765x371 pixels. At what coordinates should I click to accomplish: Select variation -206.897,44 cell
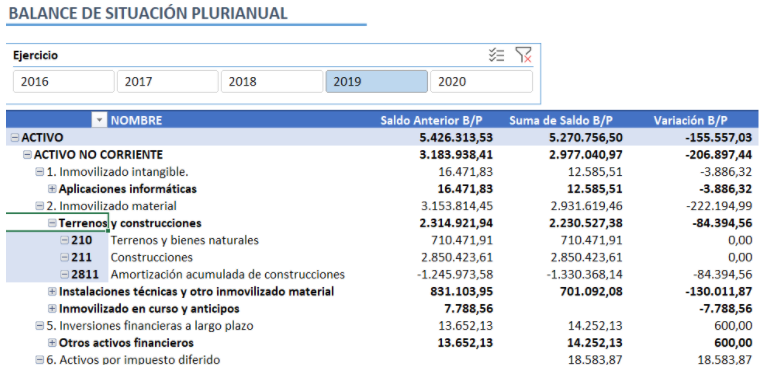point(718,155)
